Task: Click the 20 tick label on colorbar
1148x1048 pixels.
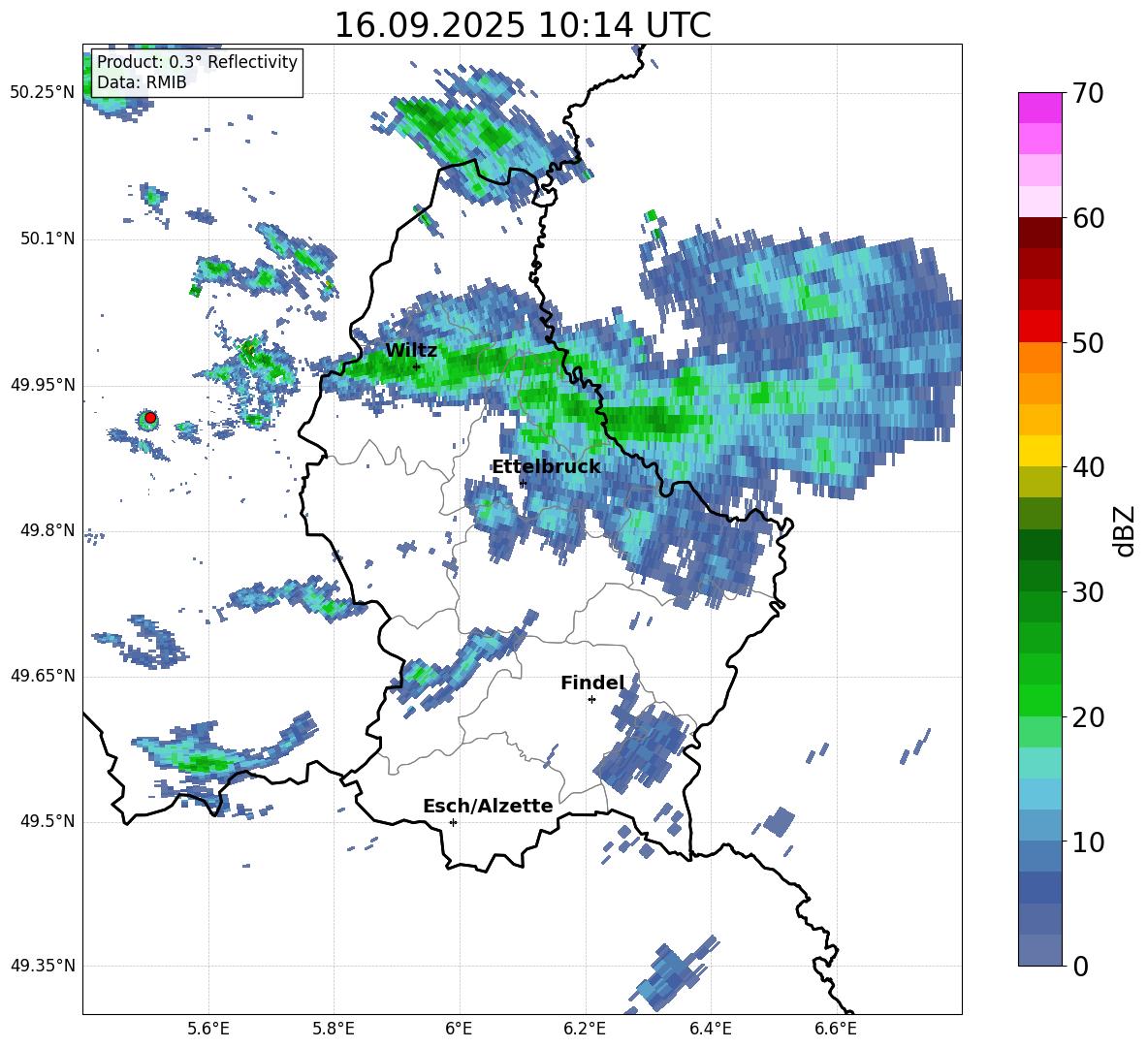Action: 1088,717
